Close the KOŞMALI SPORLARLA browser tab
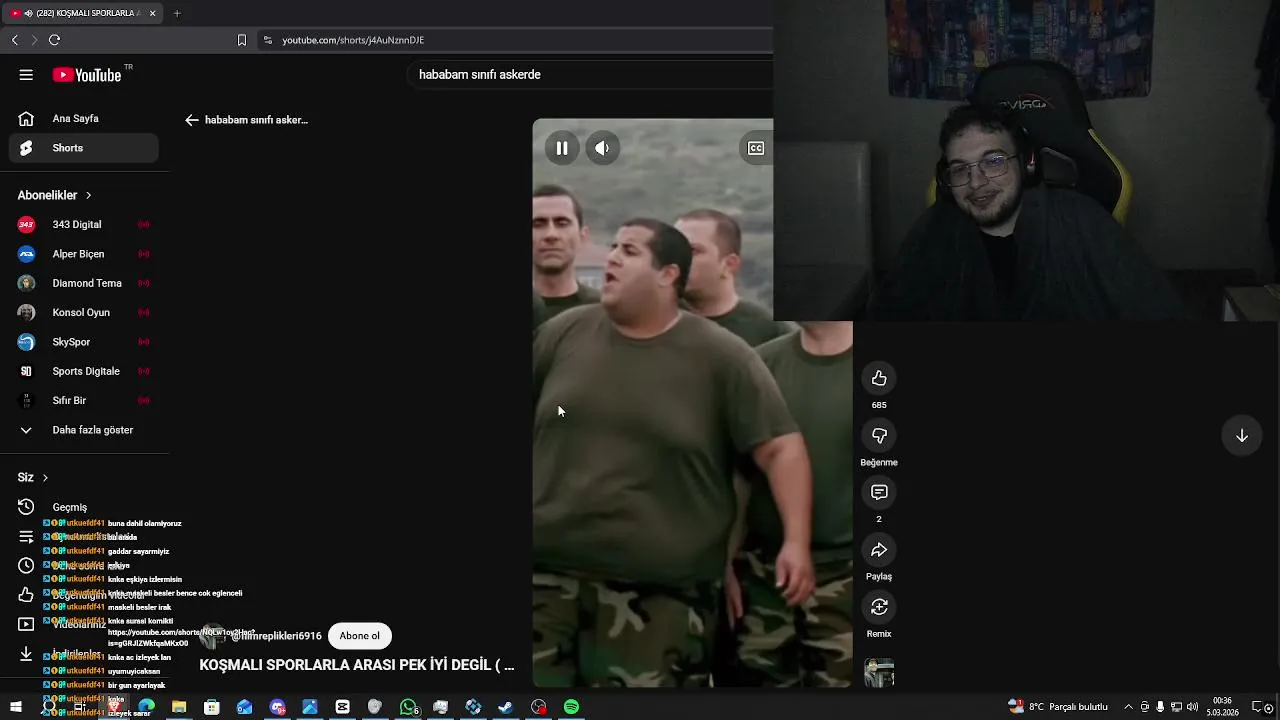 (153, 13)
